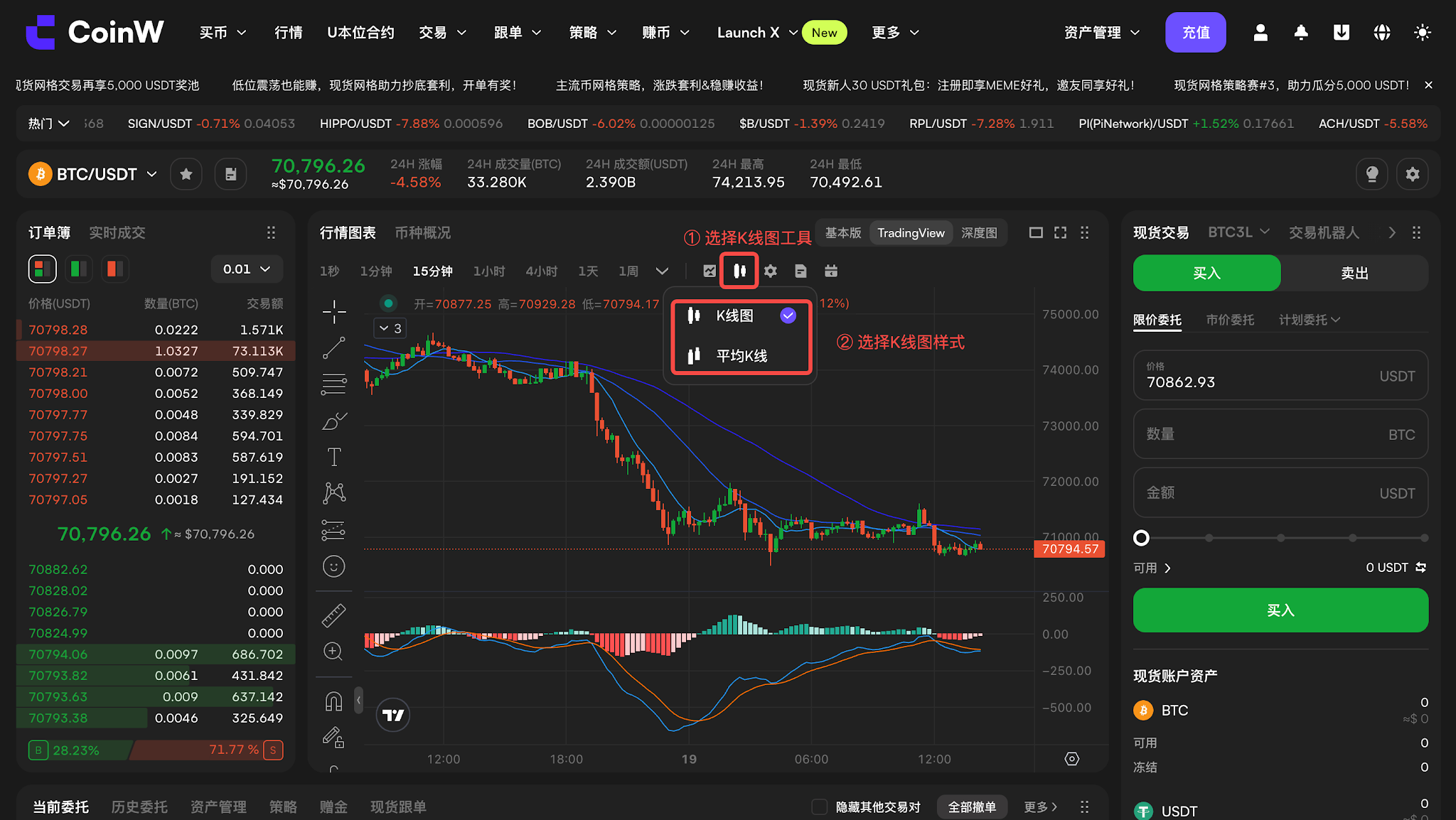This screenshot has height=820, width=1456.
Task: Select the text annotation tool
Action: click(x=334, y=457)
